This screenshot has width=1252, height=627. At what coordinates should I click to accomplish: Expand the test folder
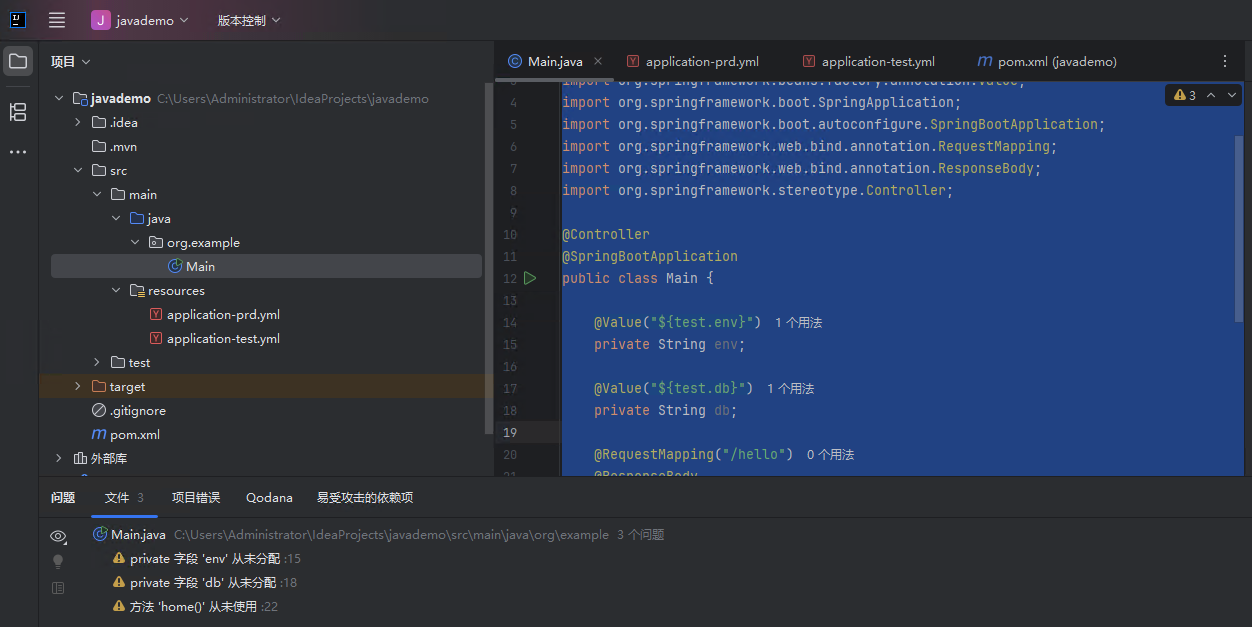click(x=97, y=363)
